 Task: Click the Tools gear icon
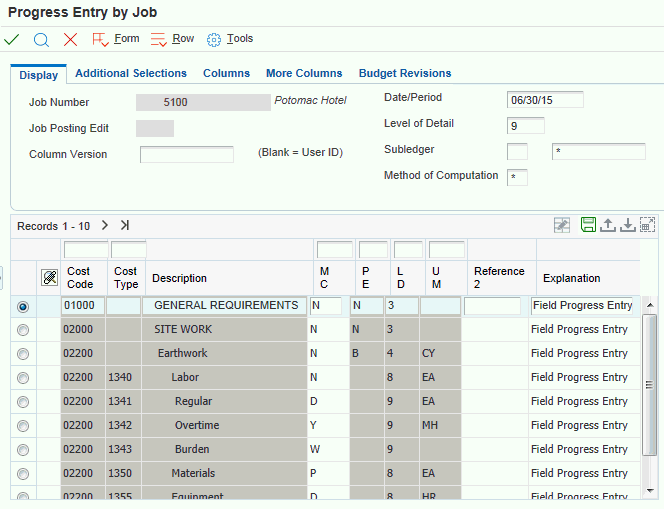click(214, 39)
